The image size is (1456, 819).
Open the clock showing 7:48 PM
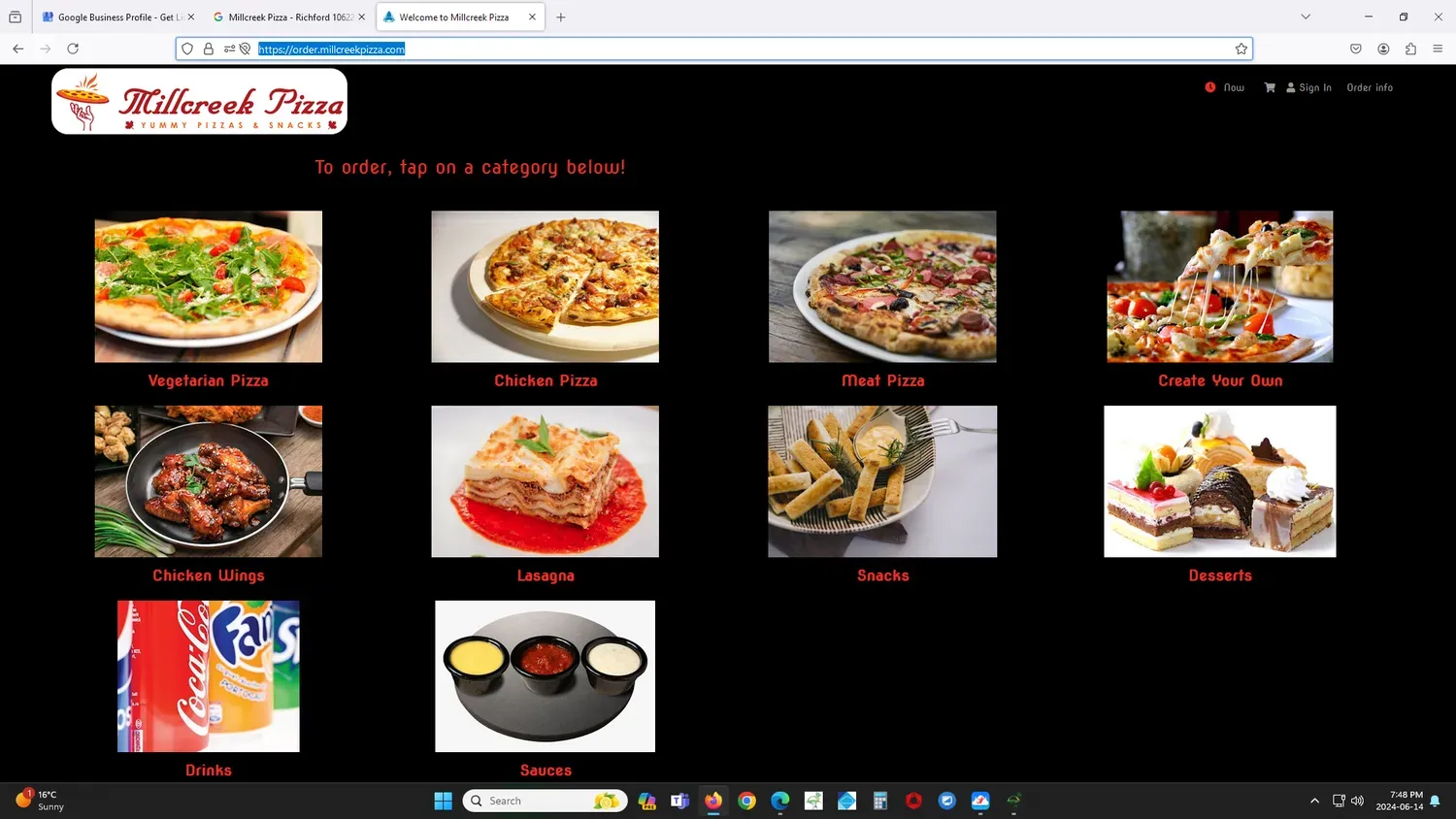1399,801
